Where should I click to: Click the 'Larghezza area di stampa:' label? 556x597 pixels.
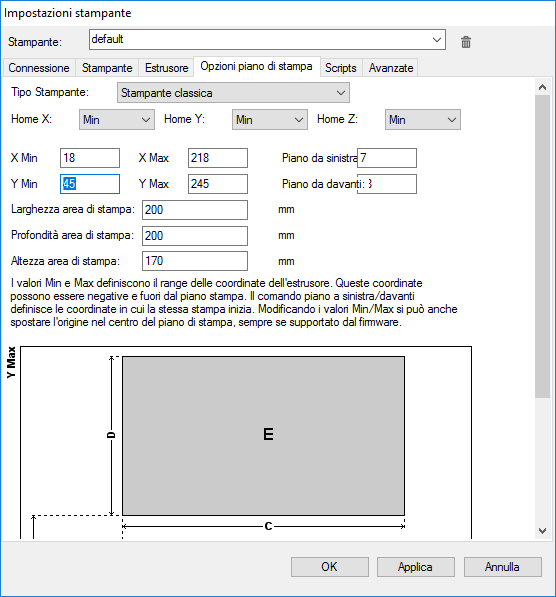pos(73,209)
